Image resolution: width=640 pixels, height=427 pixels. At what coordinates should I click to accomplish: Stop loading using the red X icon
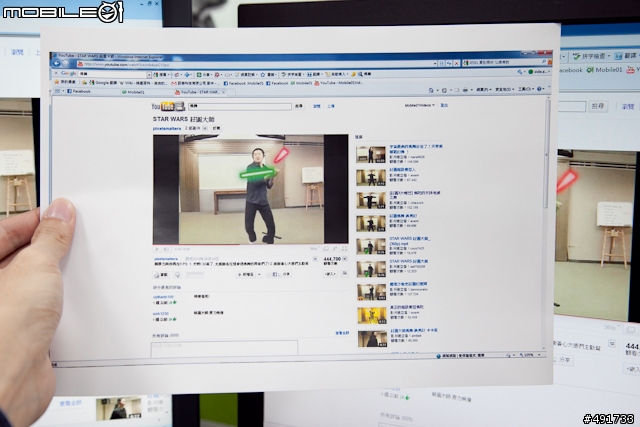pyautogui.click(x=456, y=63)
